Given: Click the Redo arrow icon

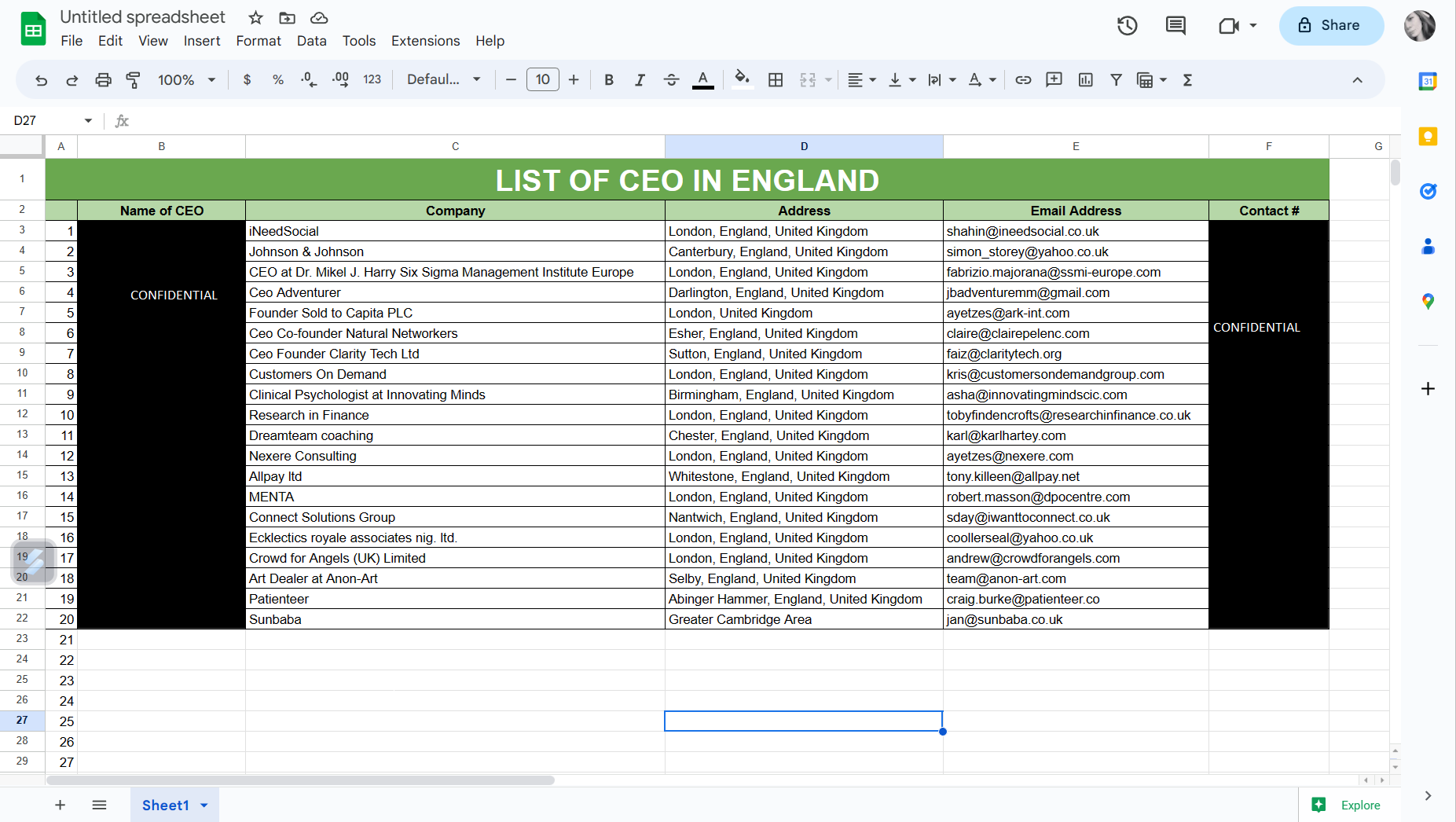Looking at the screenshot, I should click(72, 80).
